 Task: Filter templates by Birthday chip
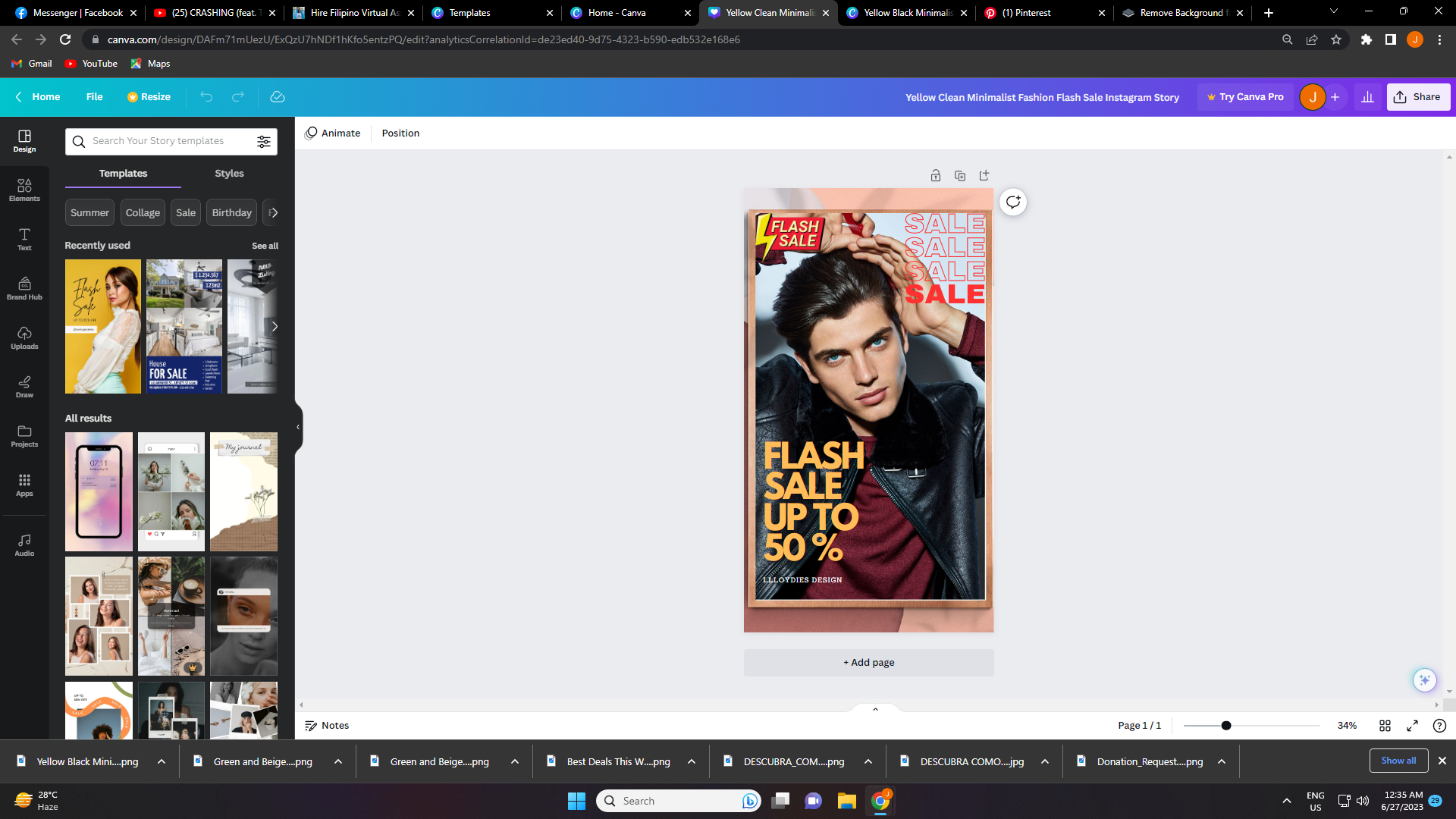[231, 213]
